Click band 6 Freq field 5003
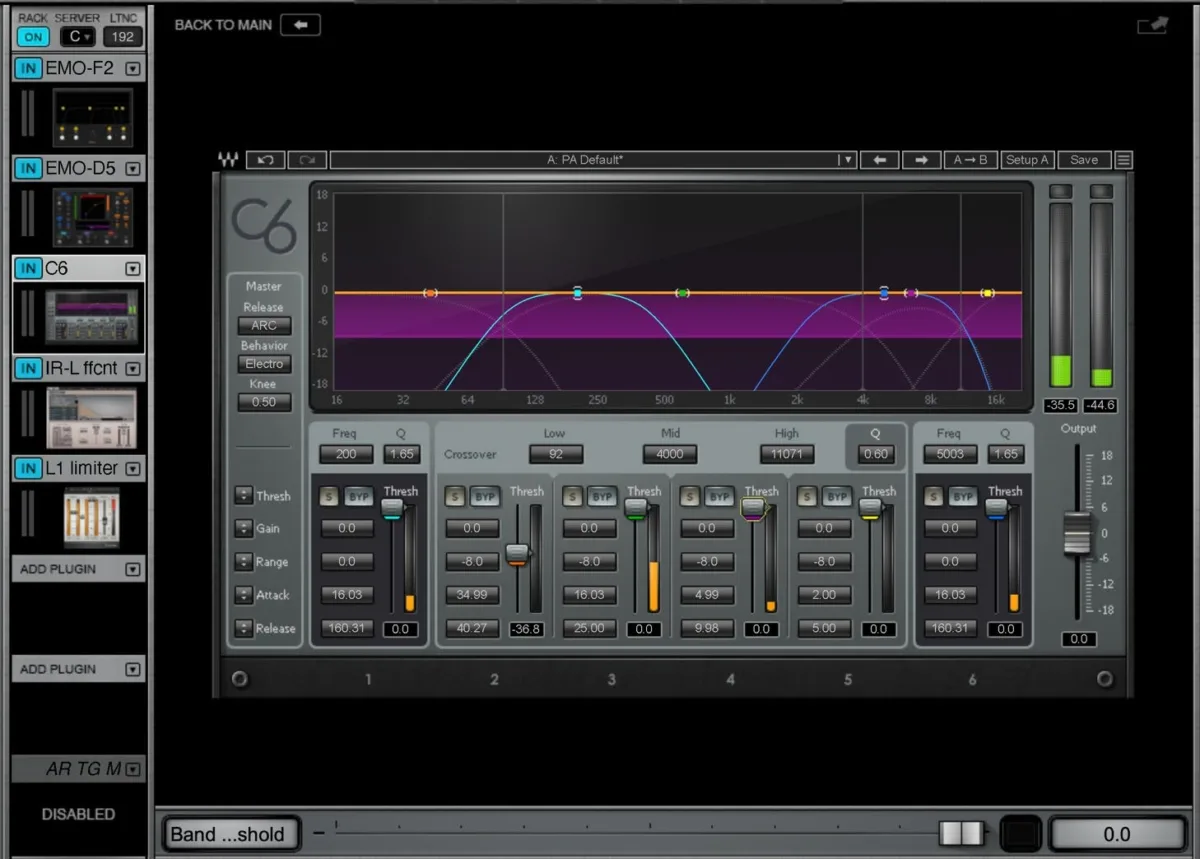1200x859 pixels. pyautogui.click(x=951, y=454)
